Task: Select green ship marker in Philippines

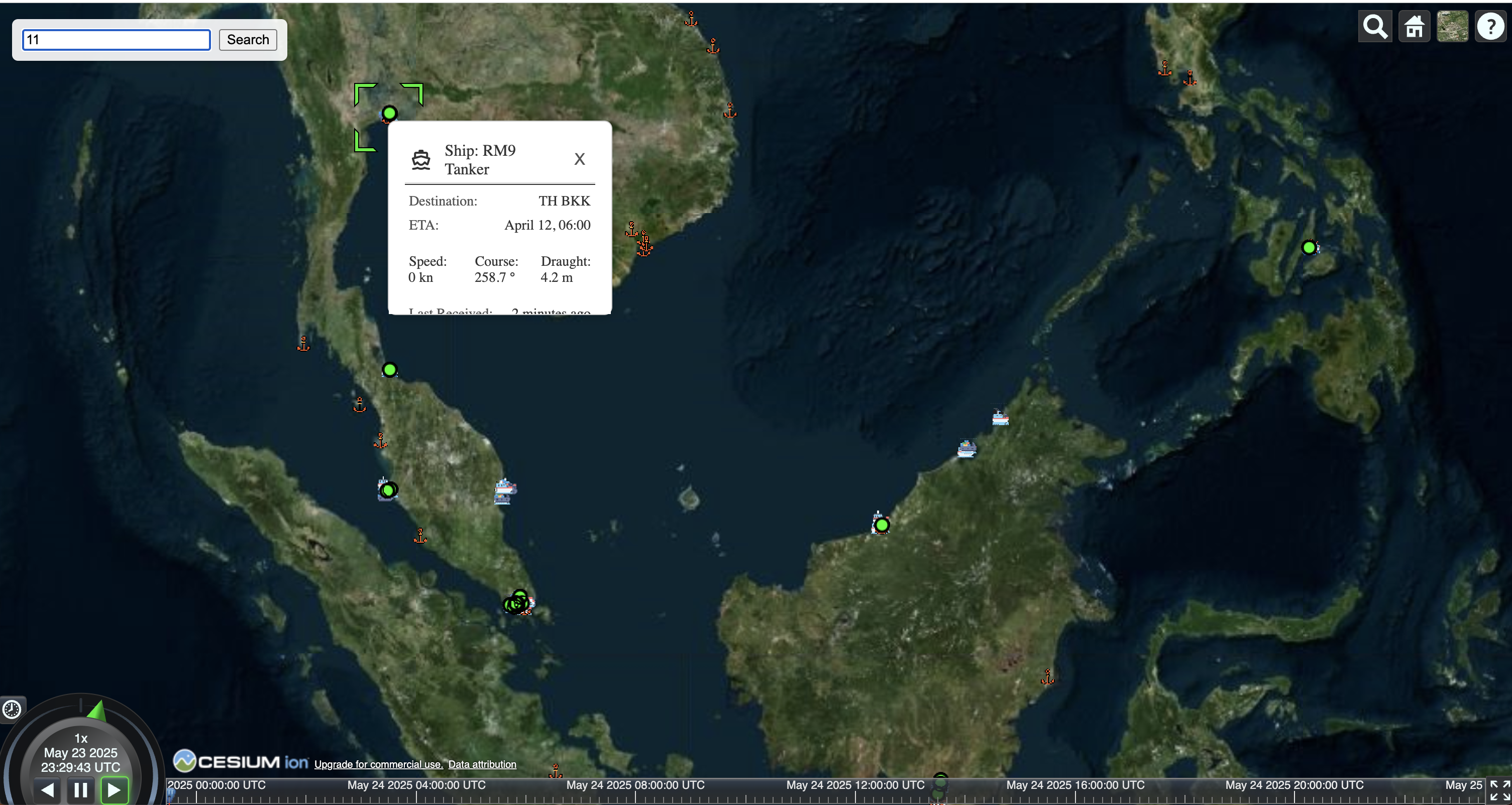Action: 1309,247
